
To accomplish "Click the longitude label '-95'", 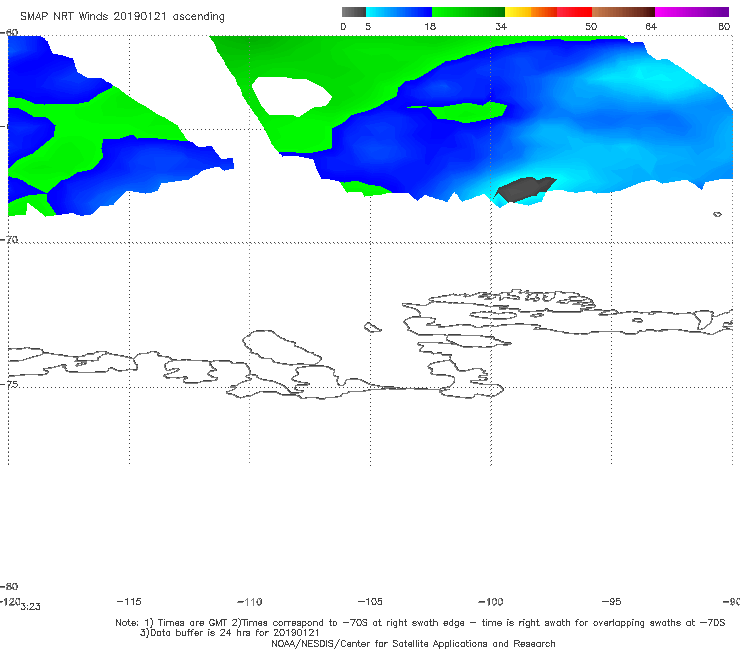I will [x=611, y=601].
